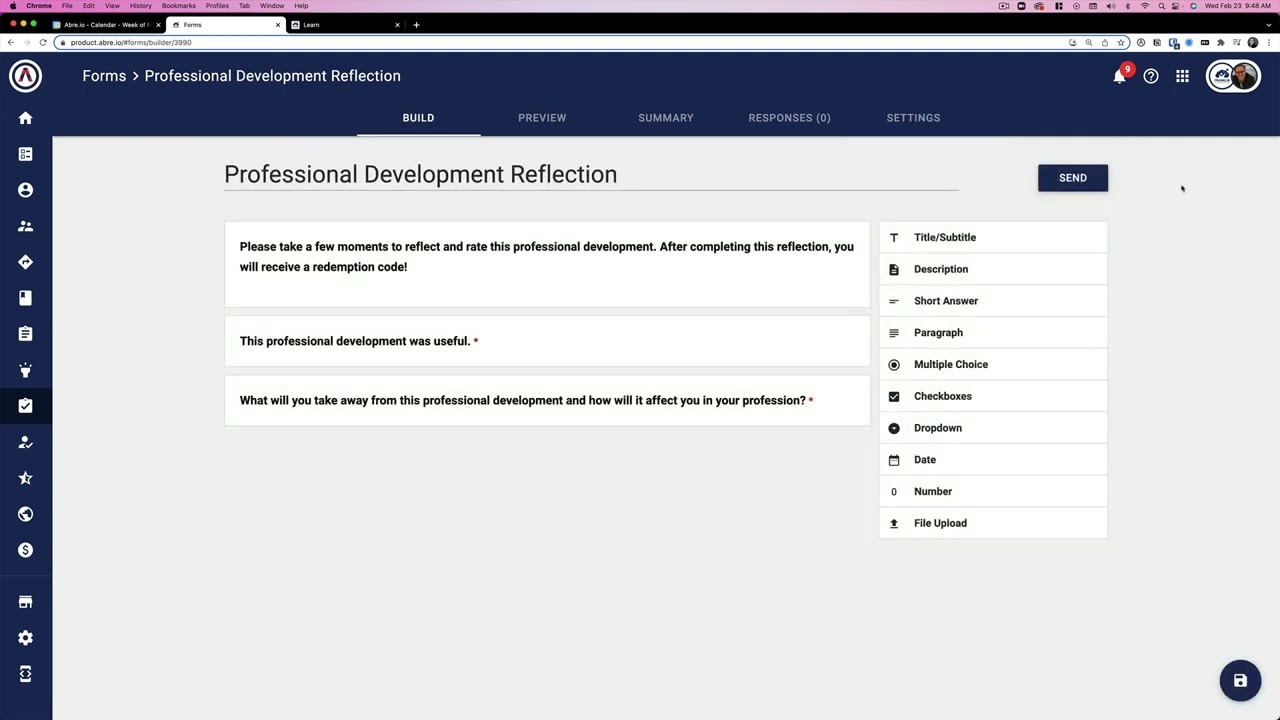
Task: Click the dollar sign sidebar icon
Action: (26, 550)
